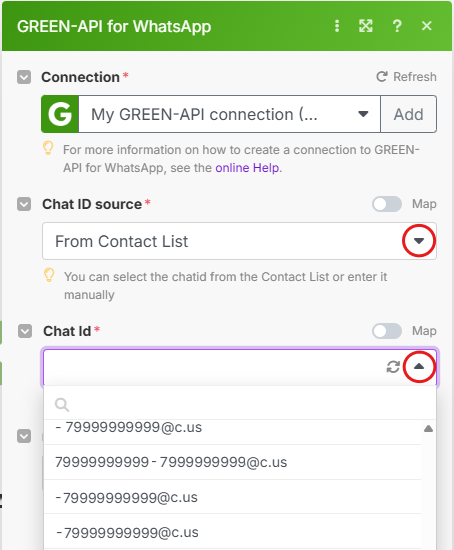Open the three-dot module options menu
Image resolution: width=454 pixels, height=550 pixels.
point(337,26)
